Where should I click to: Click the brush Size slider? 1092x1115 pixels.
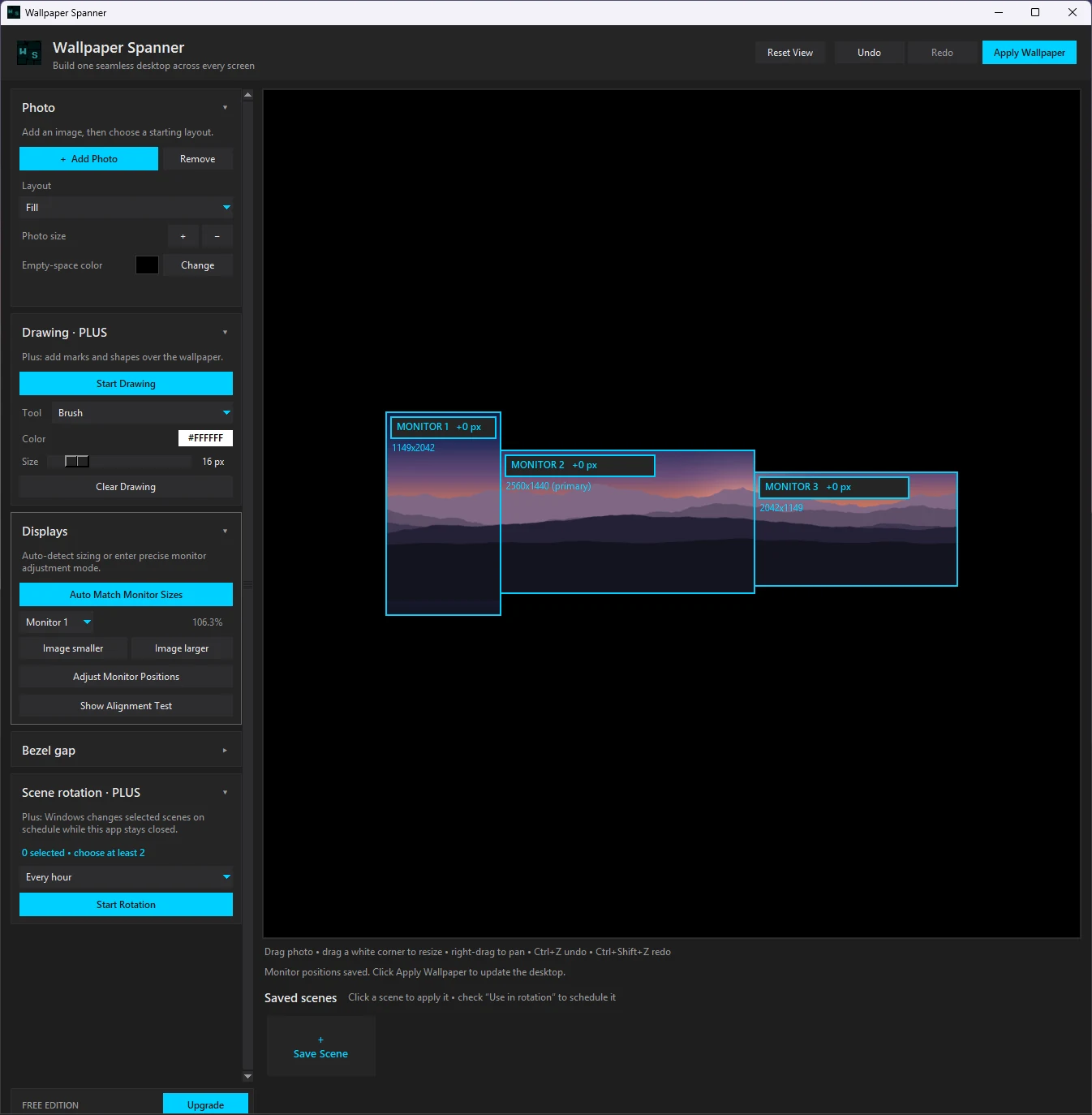click(119, 462)
